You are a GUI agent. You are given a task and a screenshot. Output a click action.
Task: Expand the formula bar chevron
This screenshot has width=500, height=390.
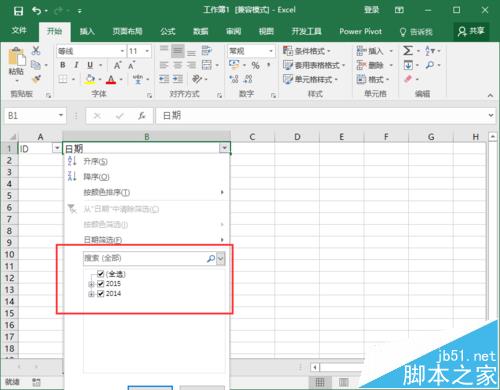[491, 115]
